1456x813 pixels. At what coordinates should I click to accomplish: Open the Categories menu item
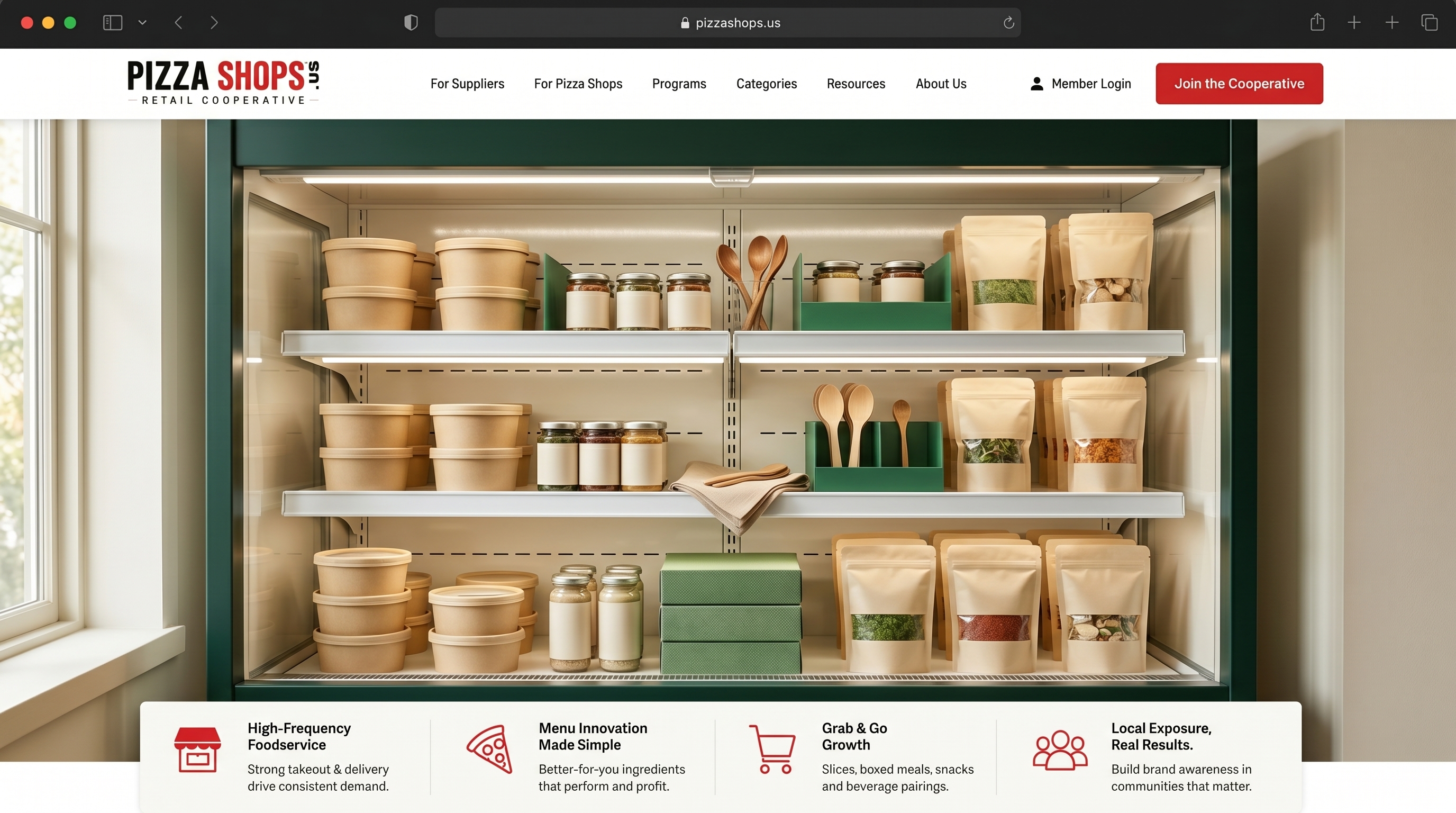click(x=766, y=84)
